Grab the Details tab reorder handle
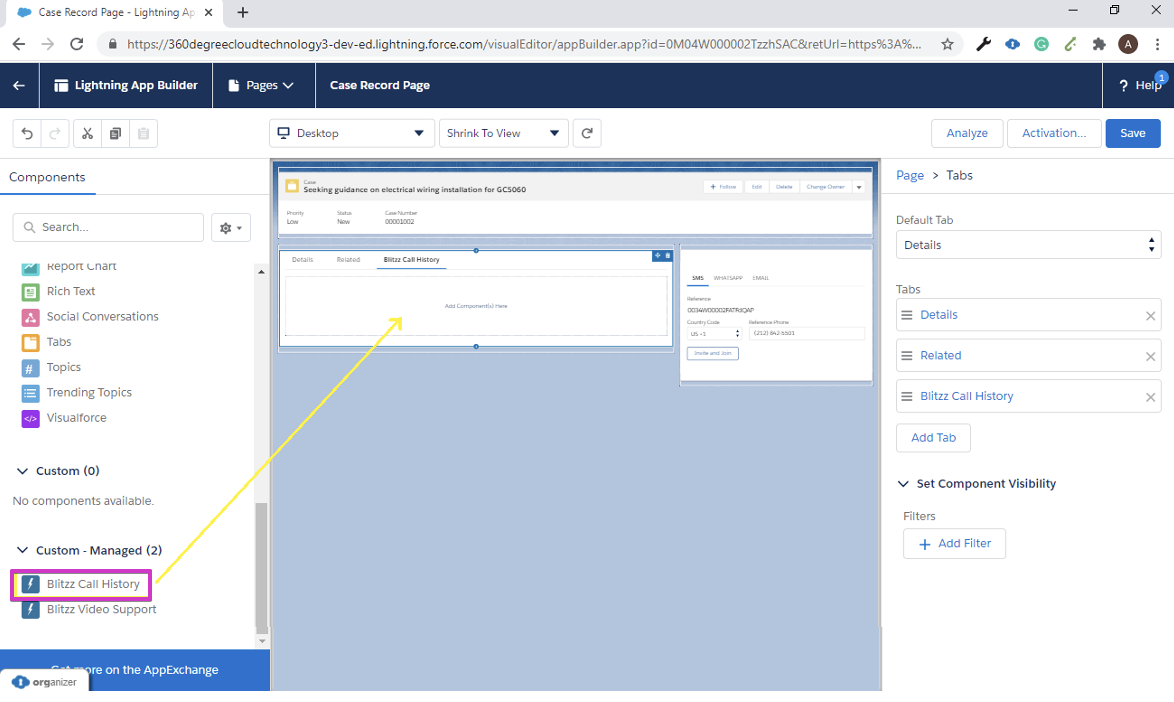 coord(907,315)
